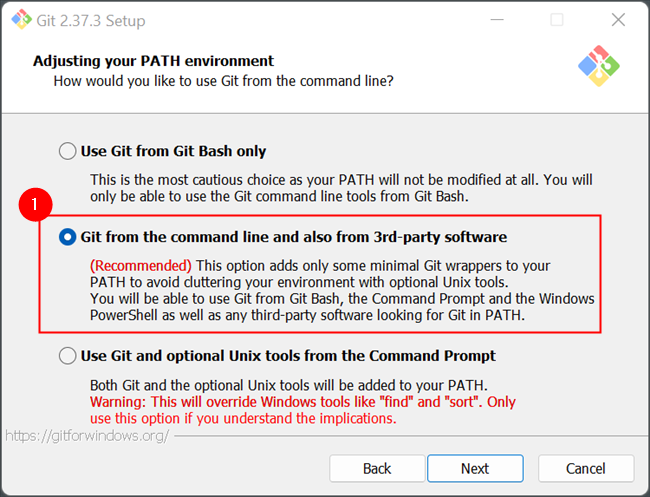Click the "How would you like to use Git" subheading

222,80
